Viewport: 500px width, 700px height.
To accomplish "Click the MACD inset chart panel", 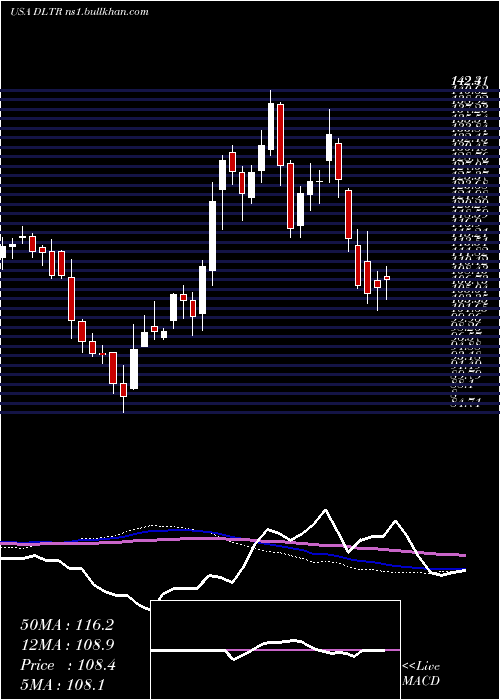I will coord(275,650).
